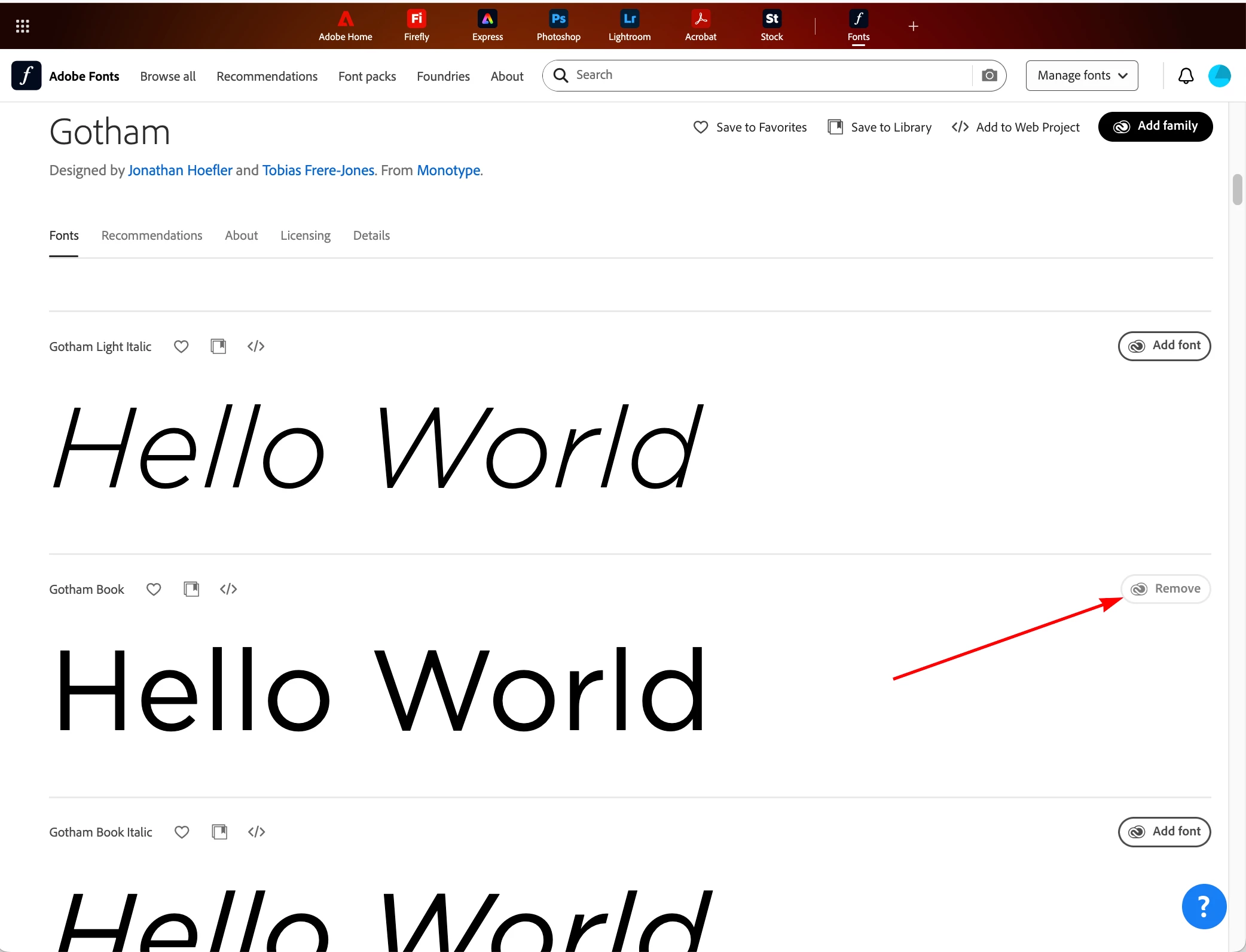Open the blue help question button
This screenshot has height=952, width=1246.
tap(1204, 907)
